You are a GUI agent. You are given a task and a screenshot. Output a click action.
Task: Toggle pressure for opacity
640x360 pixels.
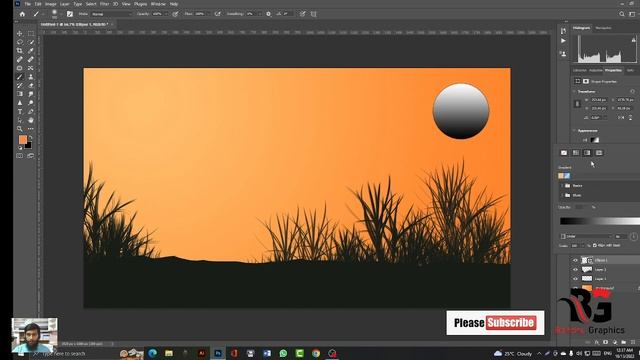click(x=175, y=14)
